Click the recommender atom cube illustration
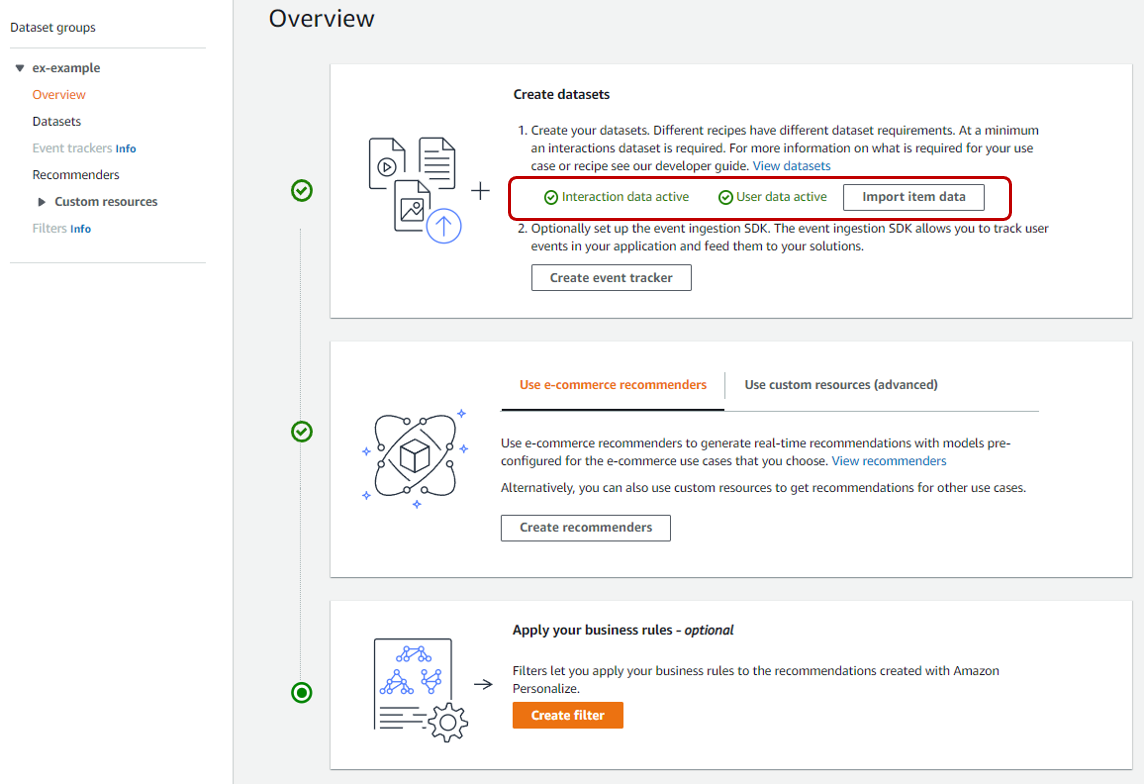1144x784 pixels. coord(415,459)
